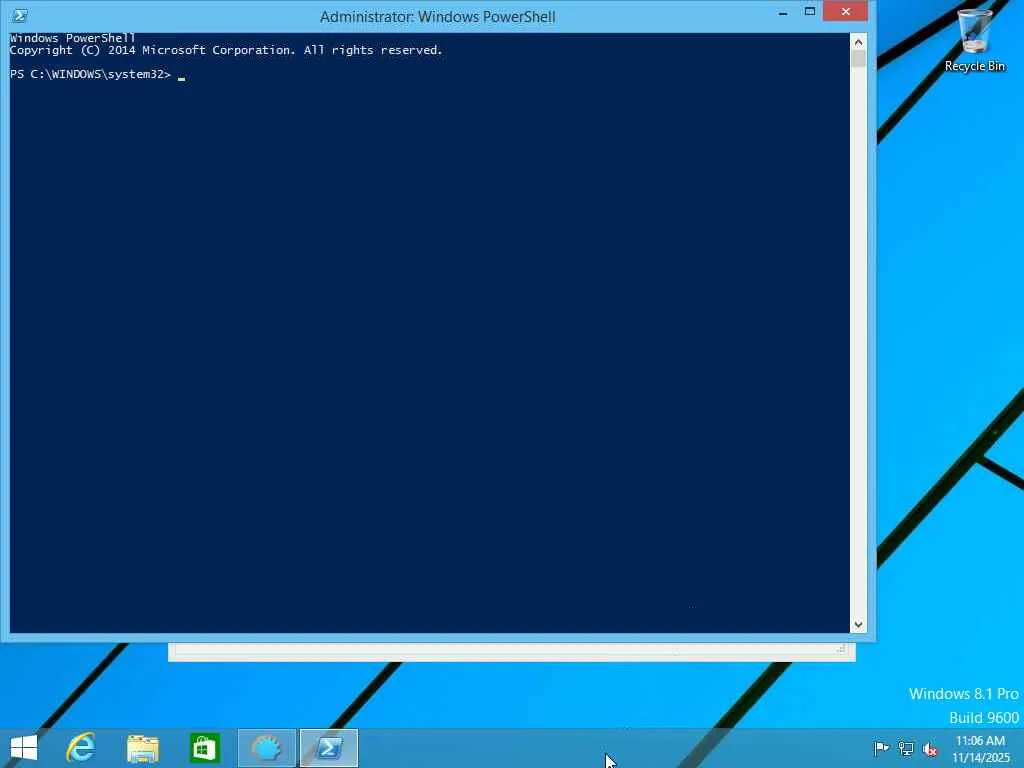
Task: Open the network status tray icon
Action: [x=906, y=748]
